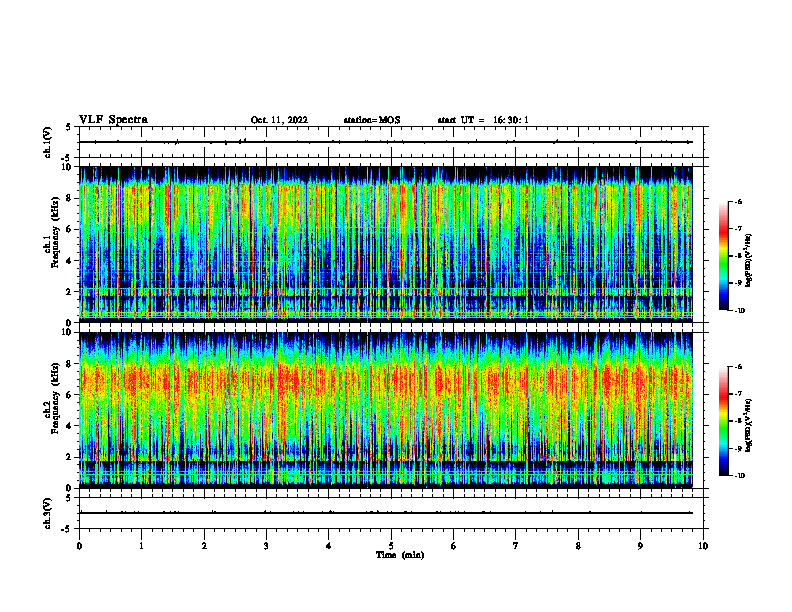Click the "-6" label on ch.1 colorbar
This screenshot has width=792, height=612.
pos(738,202)
